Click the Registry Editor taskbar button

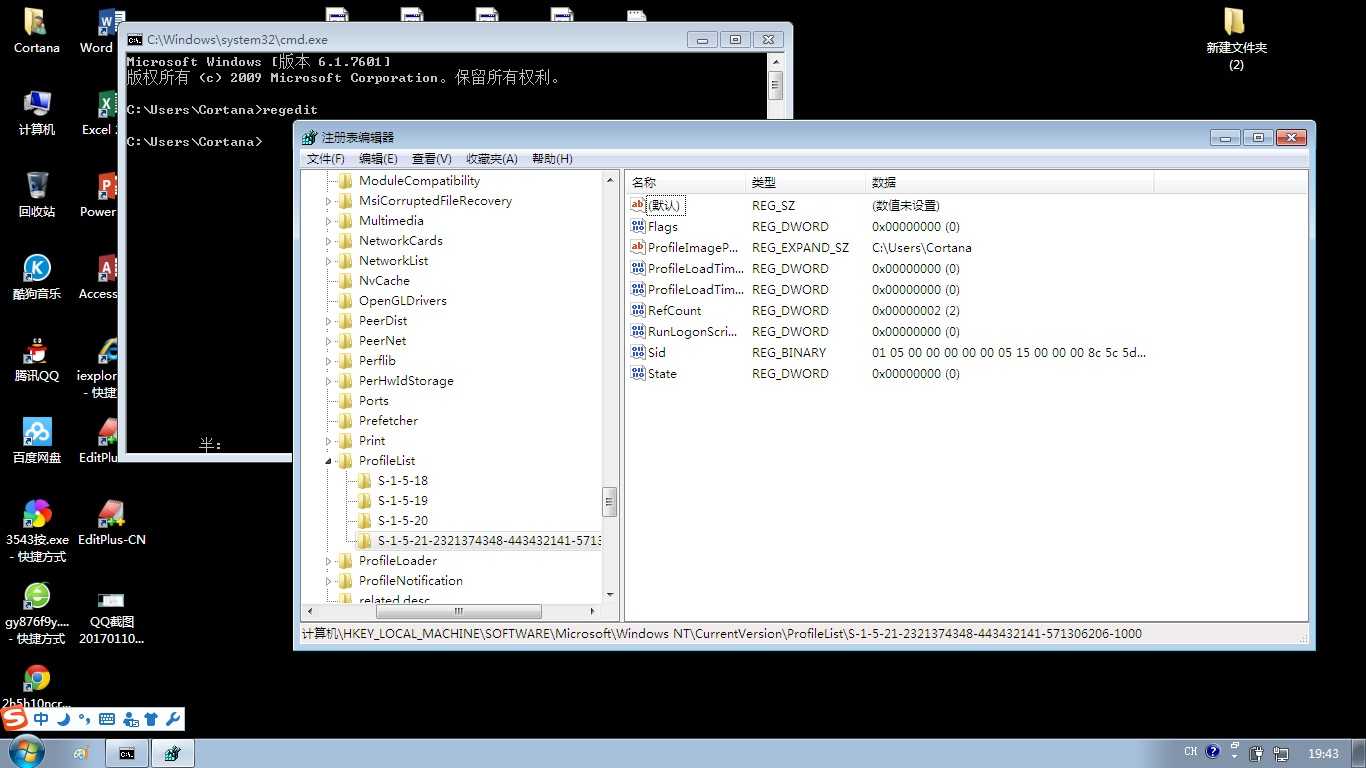click(x=173, y=753)
